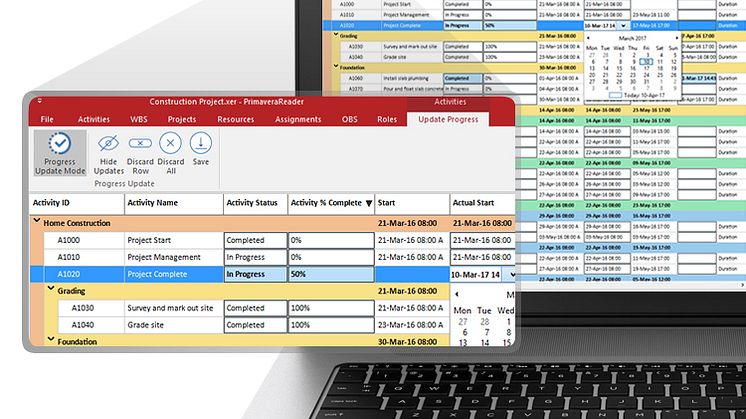Click next month arrow in background calendar

[x=677, y=38]
